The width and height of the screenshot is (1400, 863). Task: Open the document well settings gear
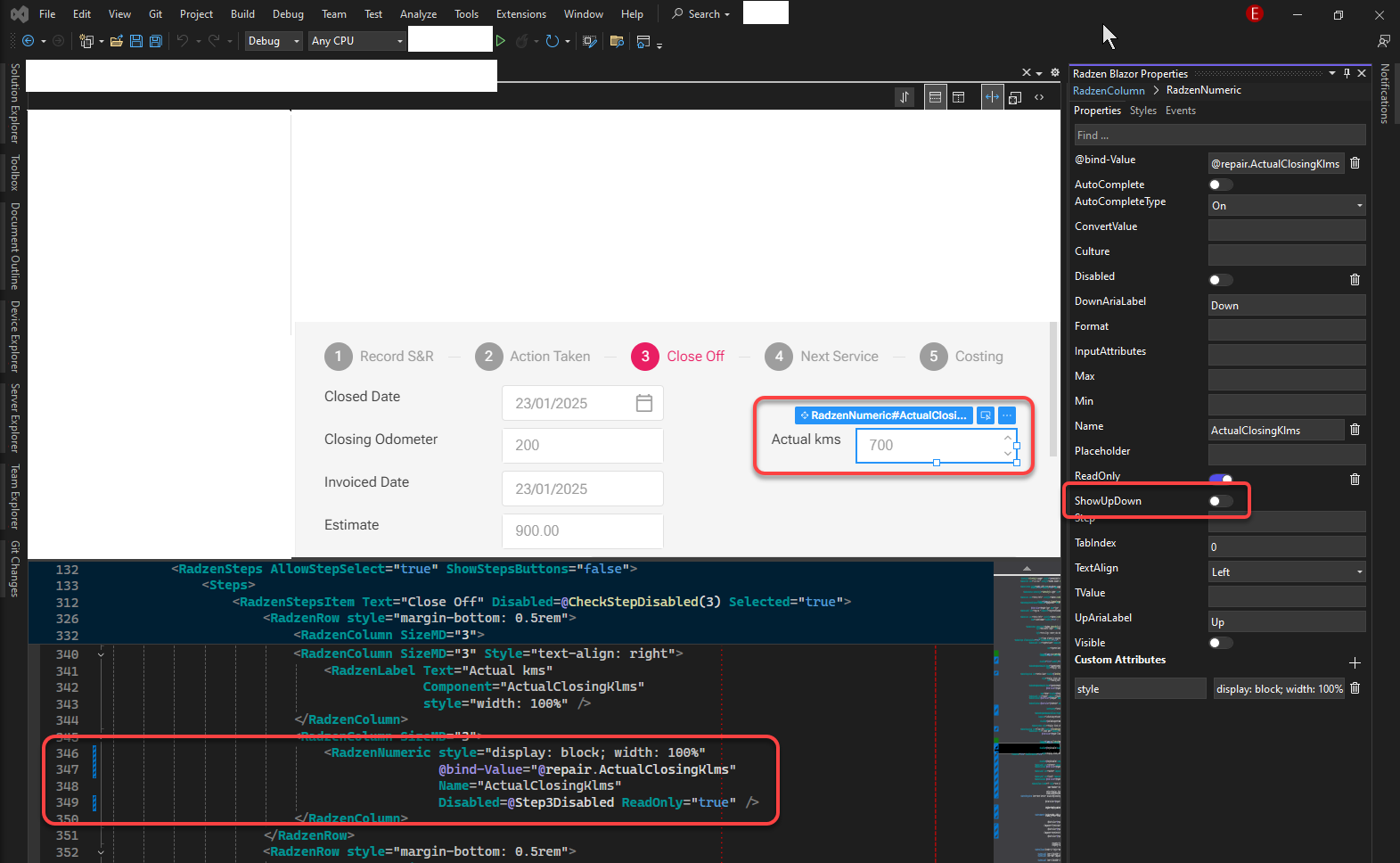[1055, 73]
